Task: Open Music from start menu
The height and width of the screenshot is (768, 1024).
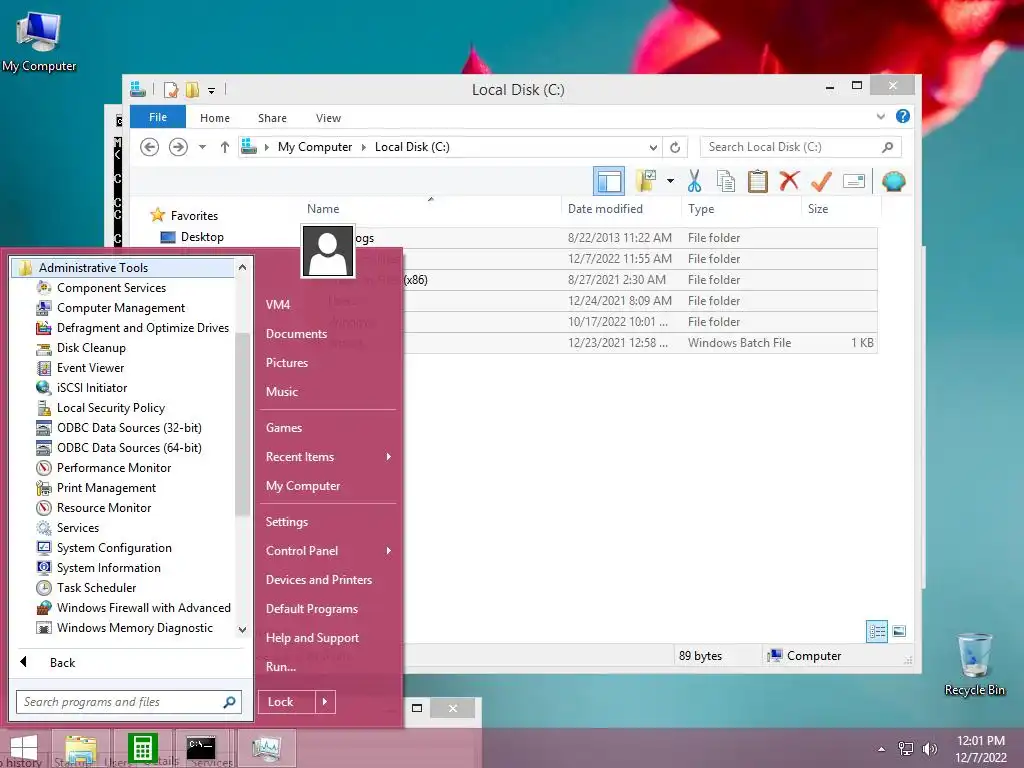Action: 281,392
